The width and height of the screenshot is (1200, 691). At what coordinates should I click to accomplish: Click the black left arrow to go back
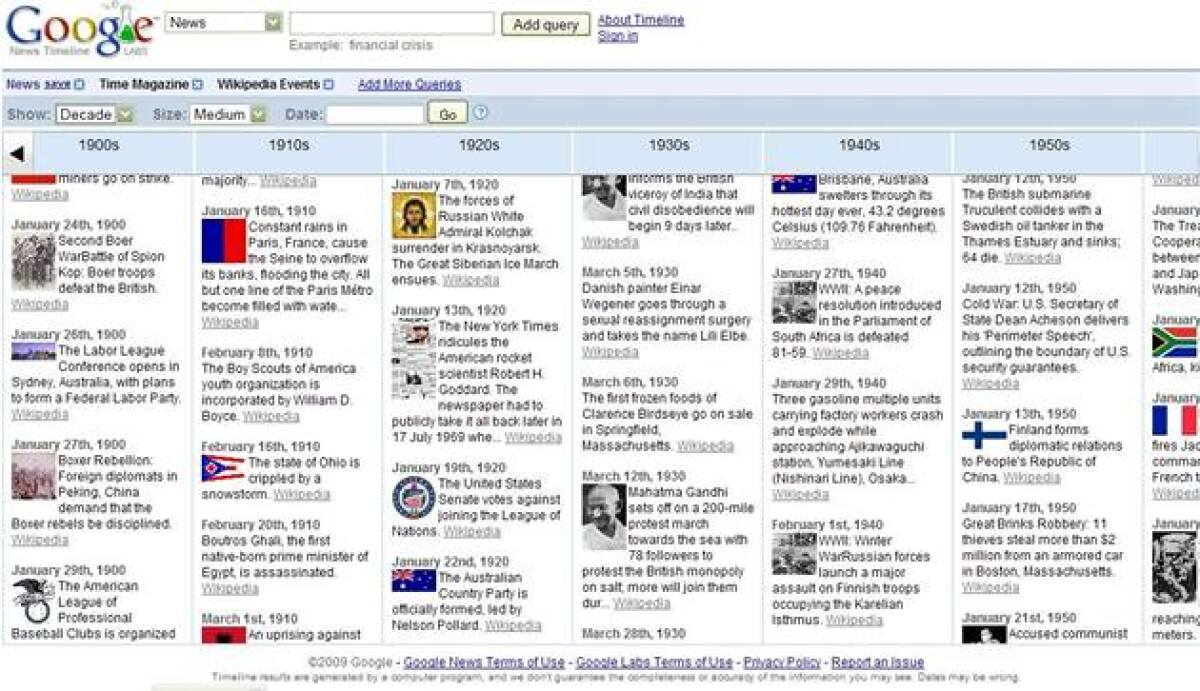coord(17,153)
